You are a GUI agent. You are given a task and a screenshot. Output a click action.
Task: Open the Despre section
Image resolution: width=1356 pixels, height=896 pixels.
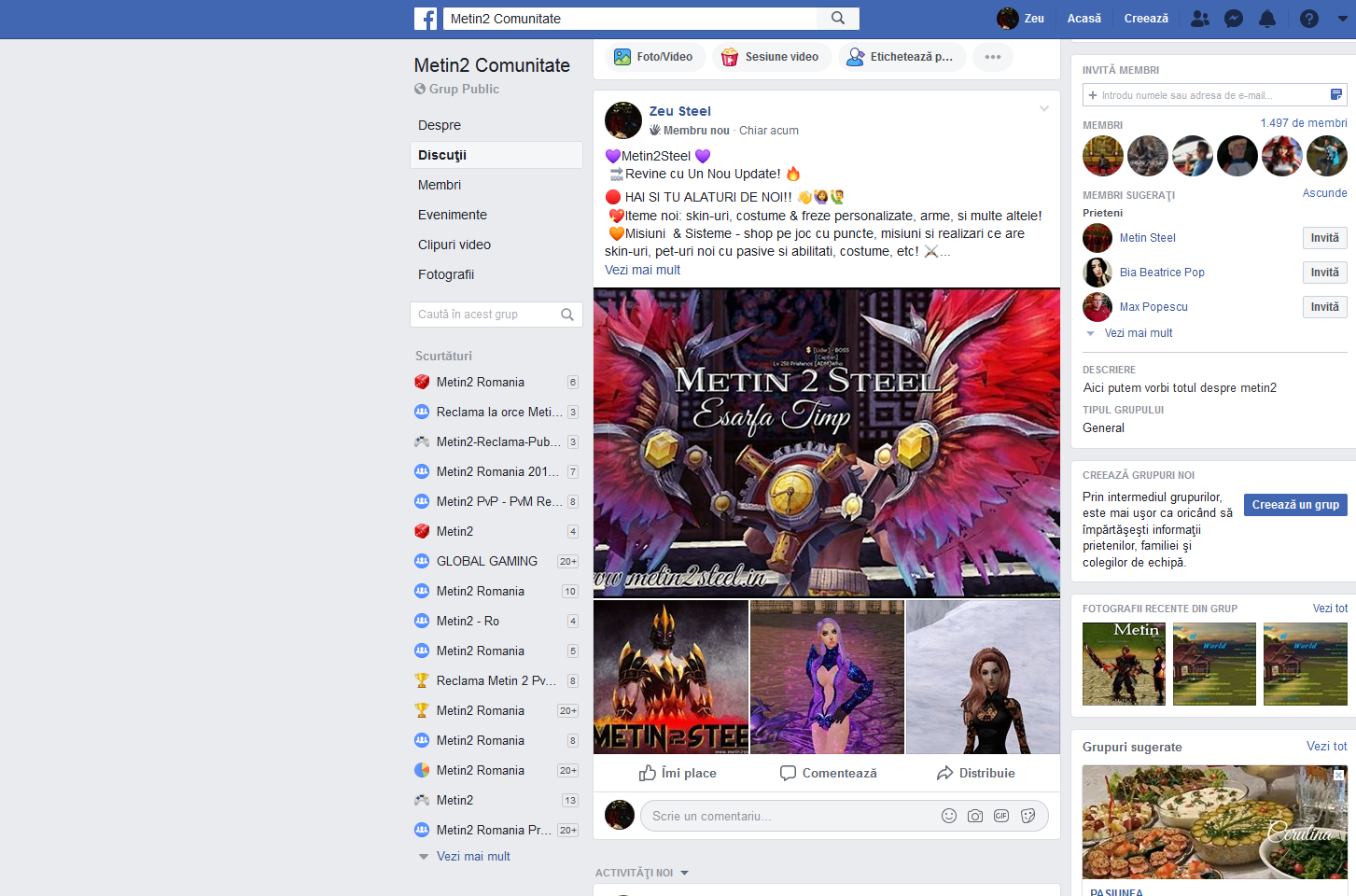(440, 125)
